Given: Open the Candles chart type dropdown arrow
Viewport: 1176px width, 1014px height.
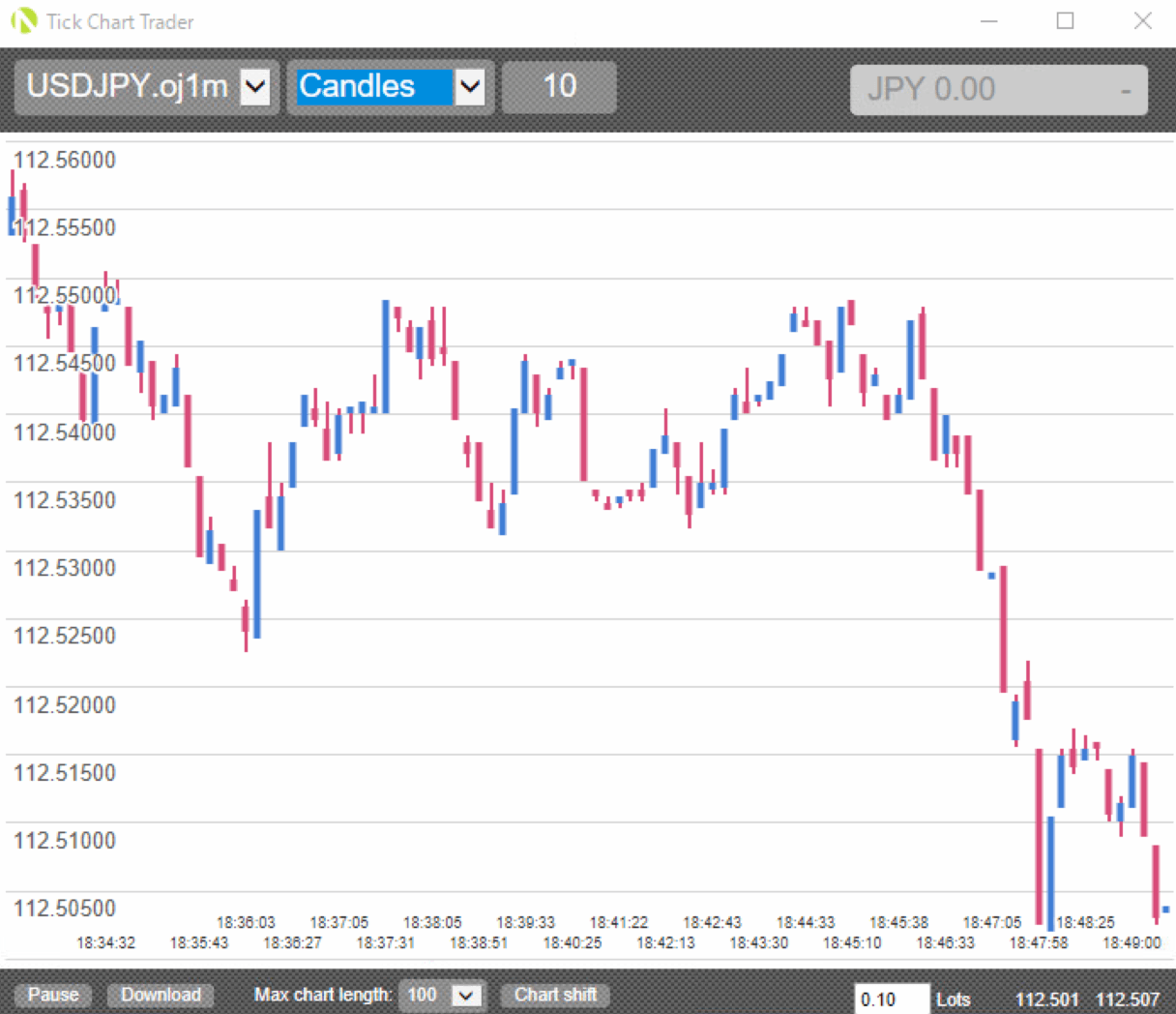Looking at the screenshot, I should [470, 87].
